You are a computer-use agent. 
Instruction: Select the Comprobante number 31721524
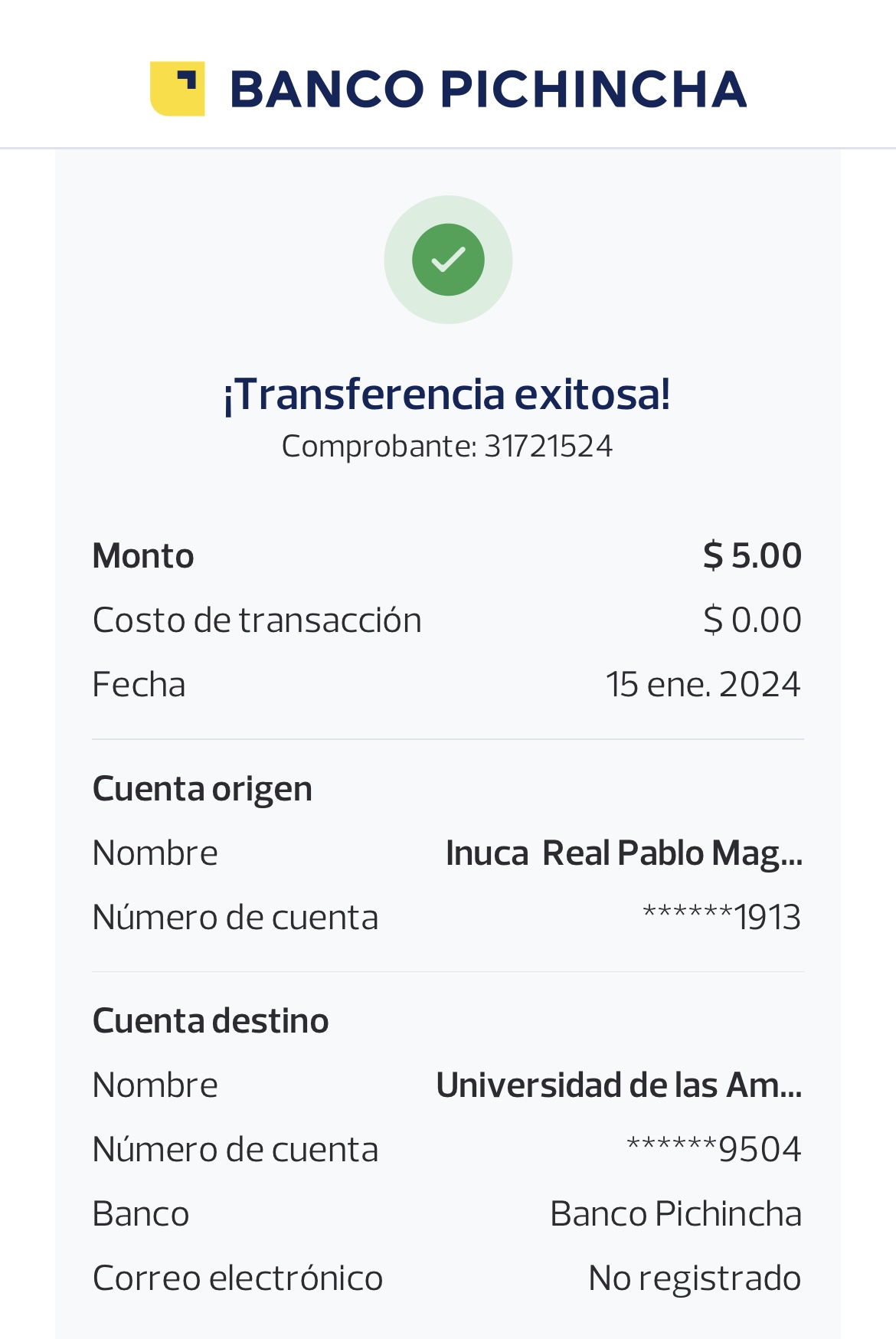[x=548, y=447]
